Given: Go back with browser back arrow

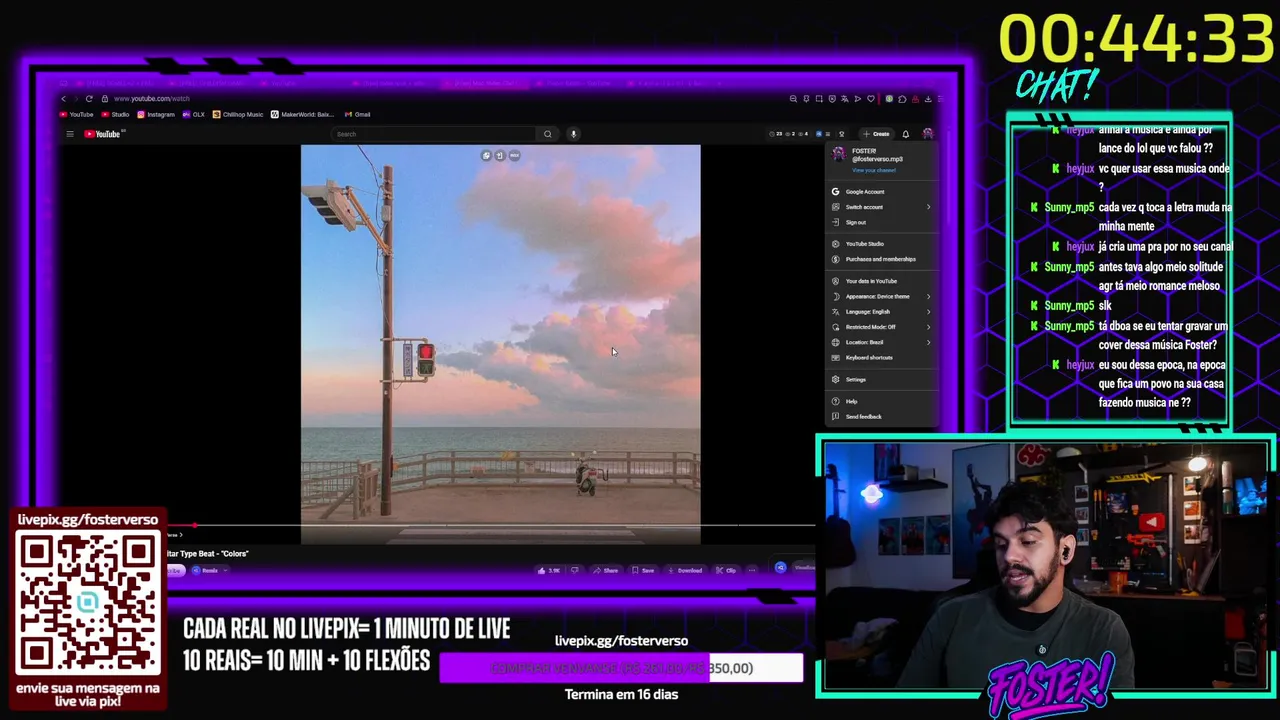Looking at the screenshot, I should [x=63, y=99].
